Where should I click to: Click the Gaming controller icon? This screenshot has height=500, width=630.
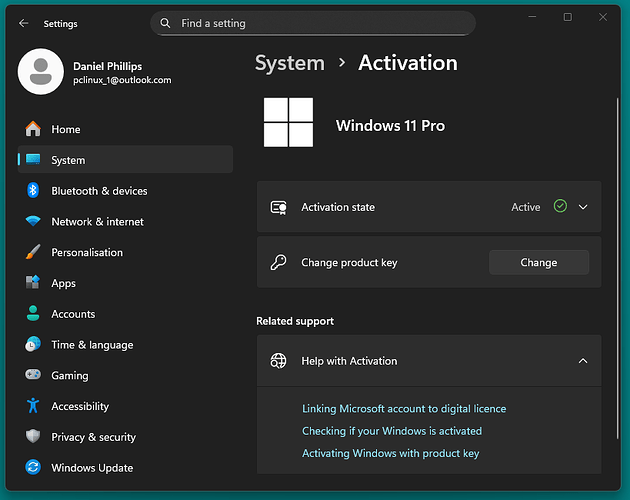coord(33,376)
